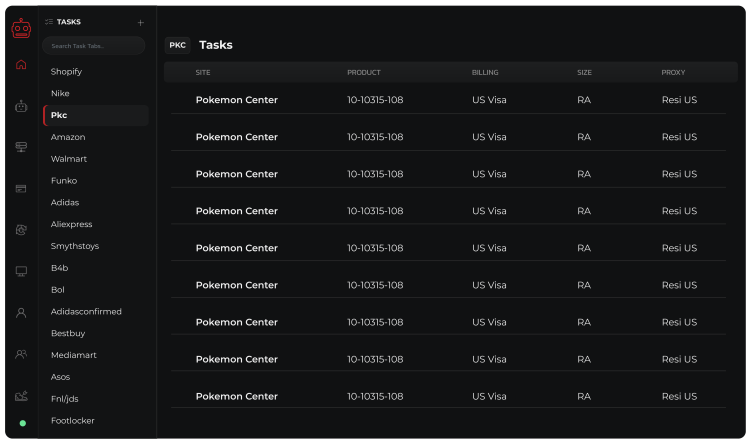Image resolution: width=750 pixels, height=442 pixels.
Task: Open the billing card icon in sidebar
Action: click(x=21, y=188)
